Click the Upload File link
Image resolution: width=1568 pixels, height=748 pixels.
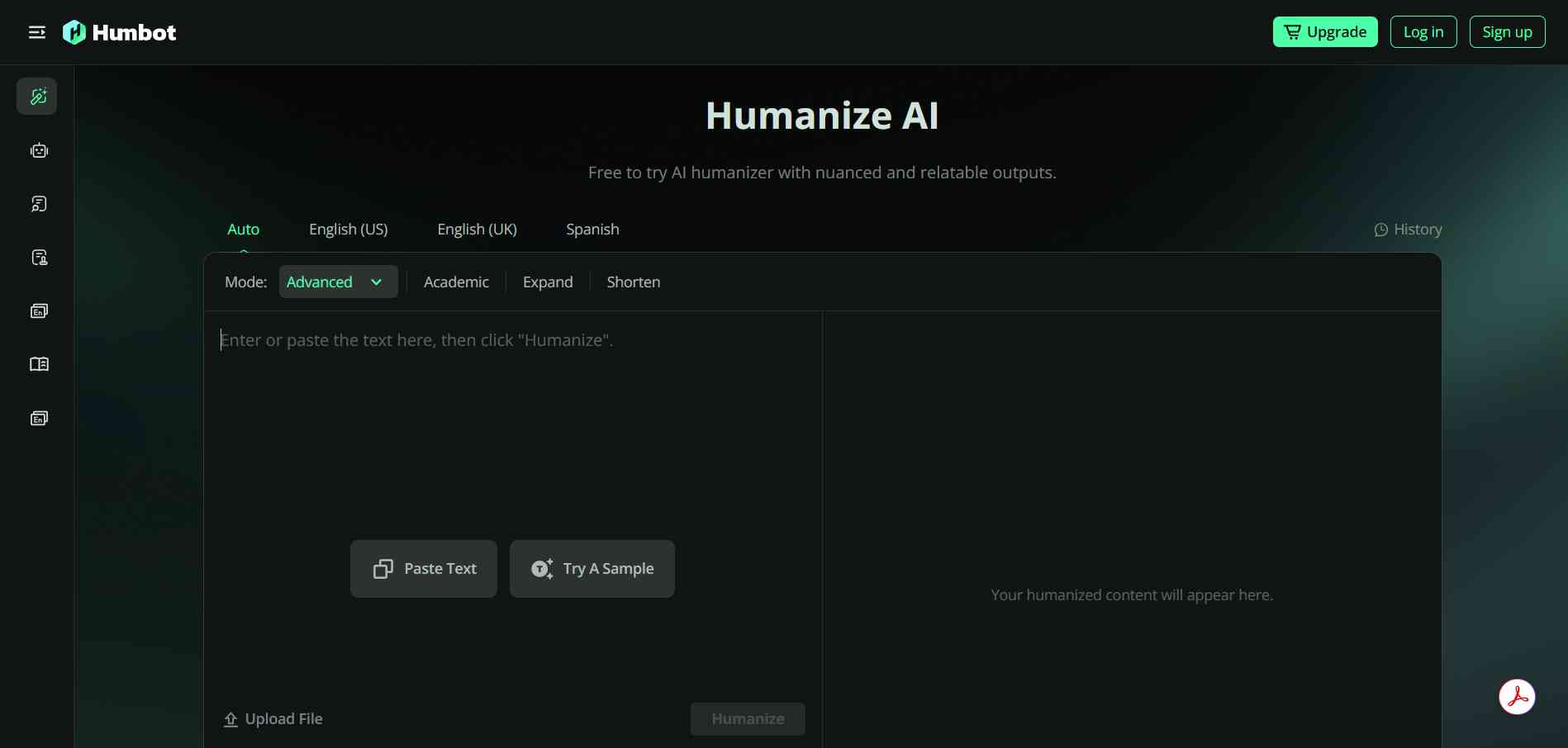pyautogui.click(x=273, y=719)
